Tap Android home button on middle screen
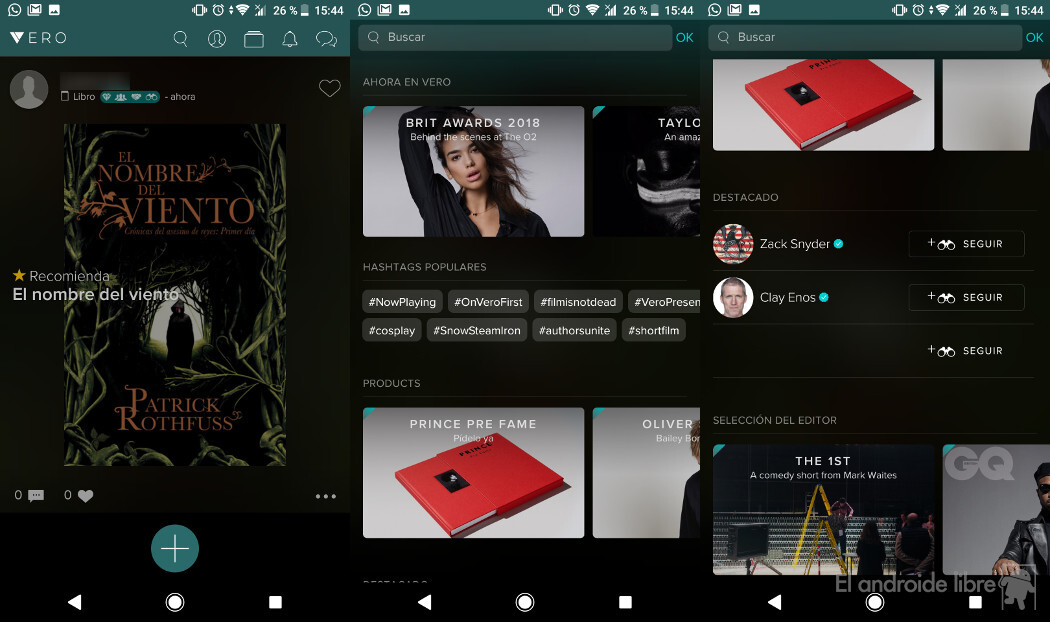1050x622 pixels. click(x=525, y=602)
